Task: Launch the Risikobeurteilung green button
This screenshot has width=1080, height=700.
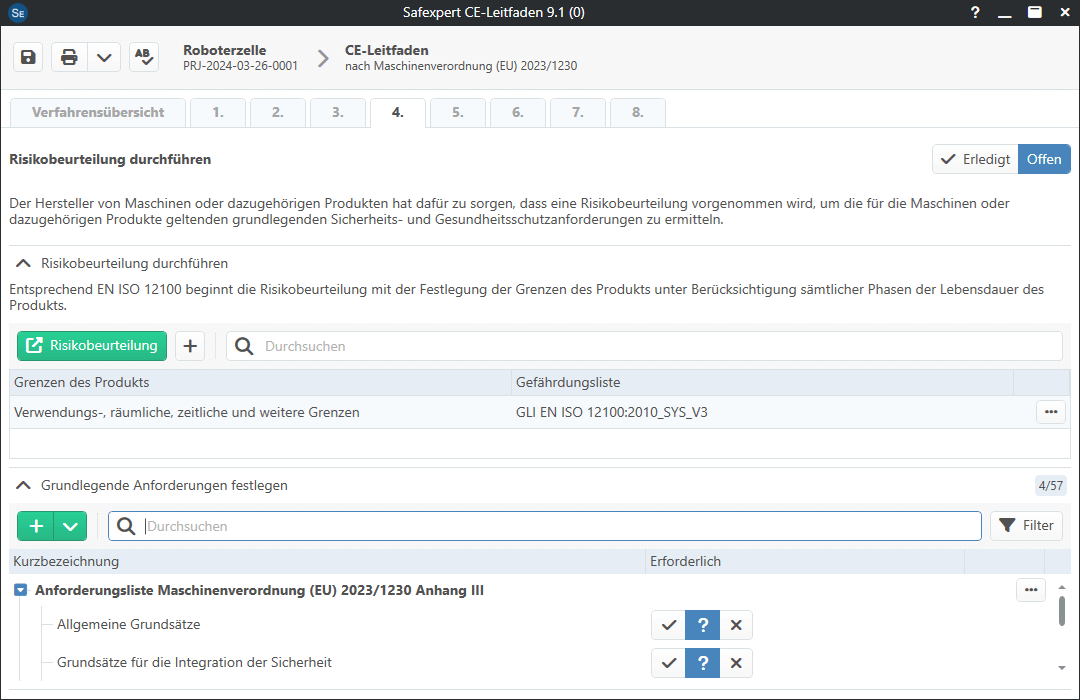Action: (x=91, y=345)
